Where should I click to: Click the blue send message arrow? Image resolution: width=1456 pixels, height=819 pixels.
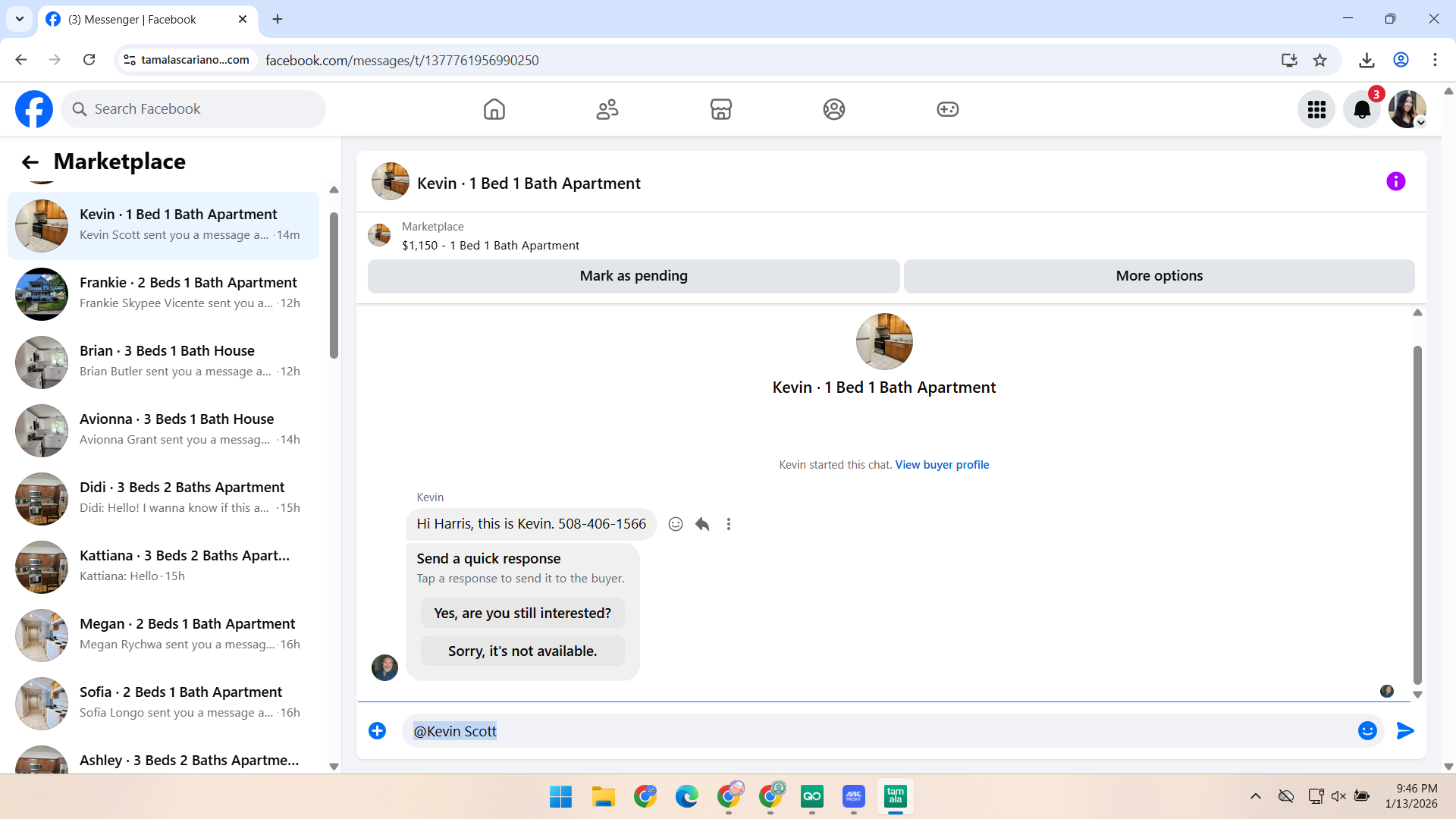coord(1404,730)
